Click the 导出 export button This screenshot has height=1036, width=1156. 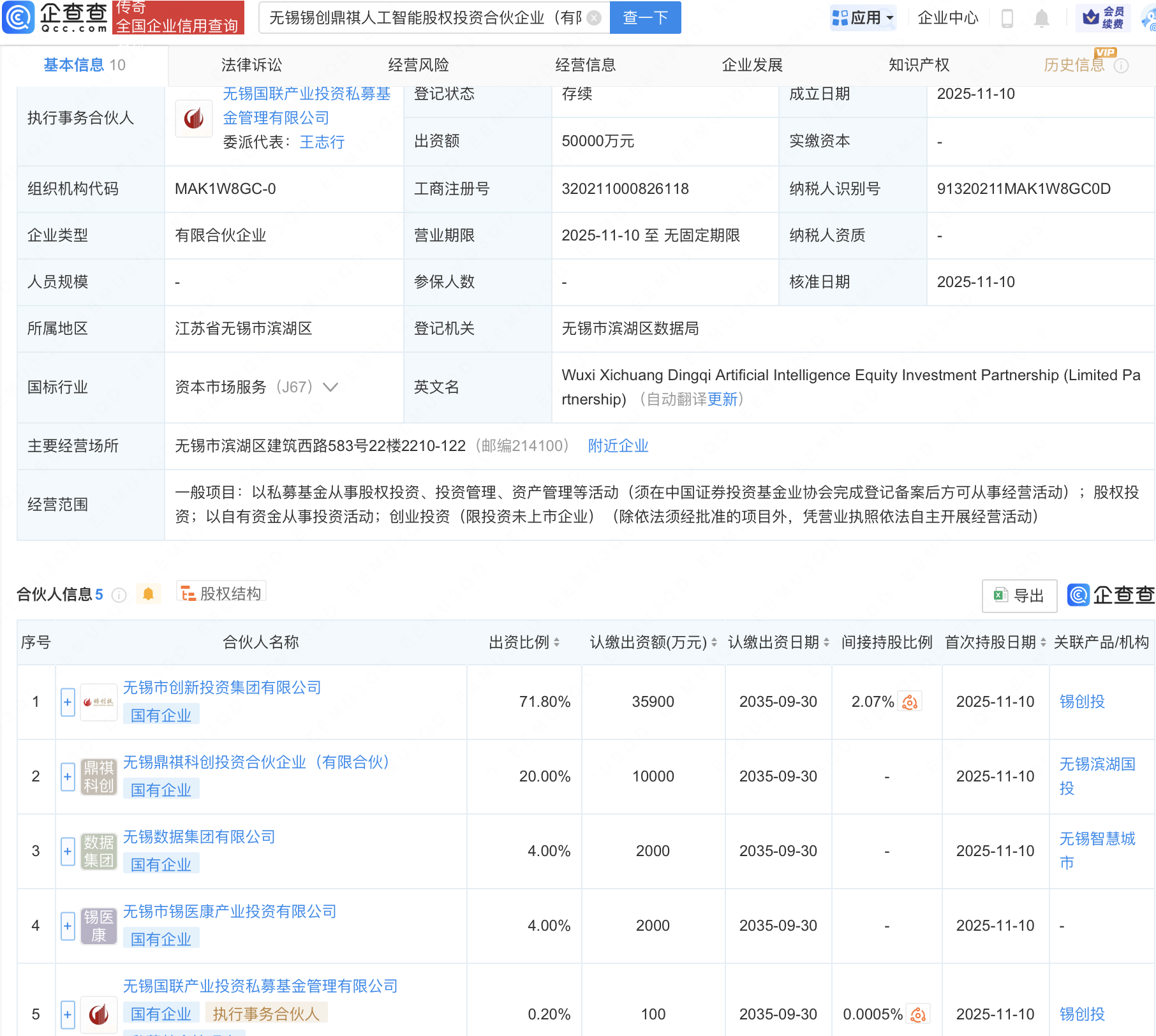(1019, 596)
